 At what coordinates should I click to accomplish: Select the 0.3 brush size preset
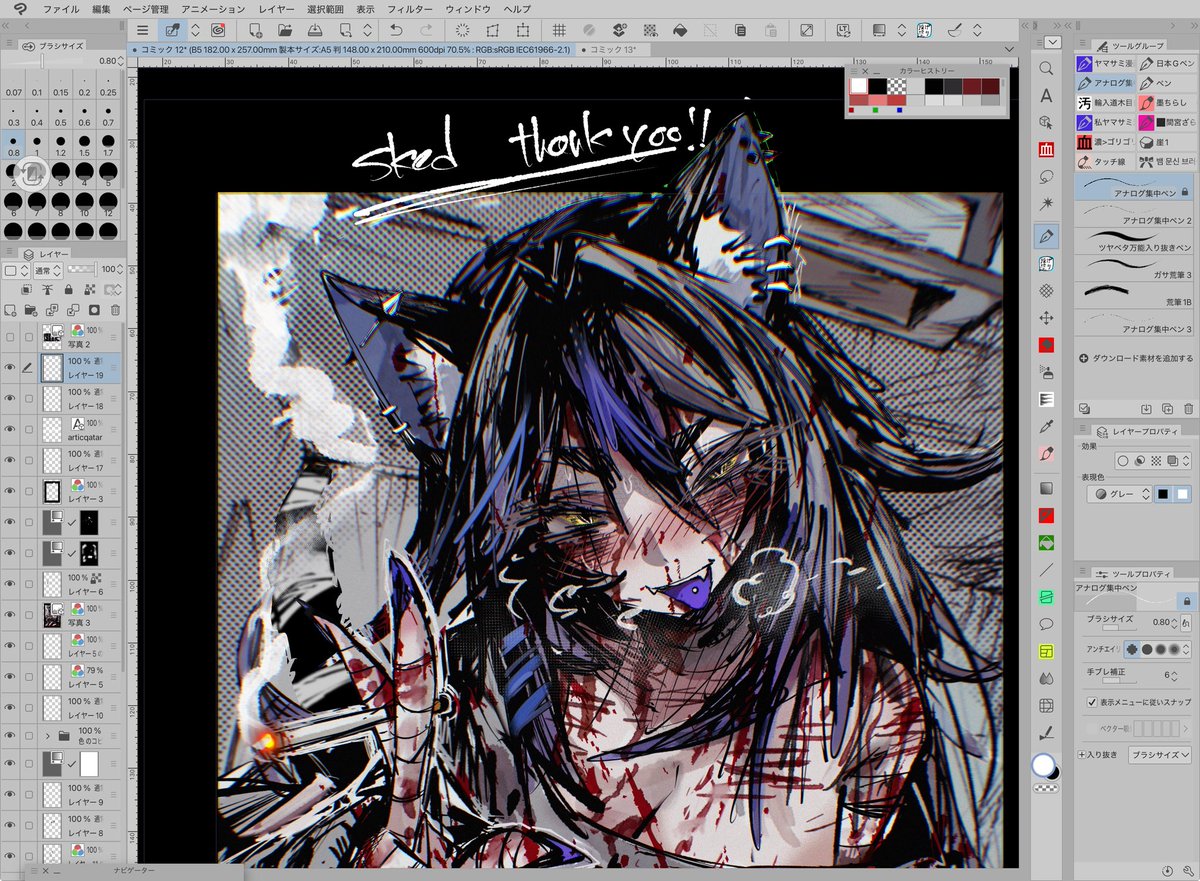[x=13, y=116]
